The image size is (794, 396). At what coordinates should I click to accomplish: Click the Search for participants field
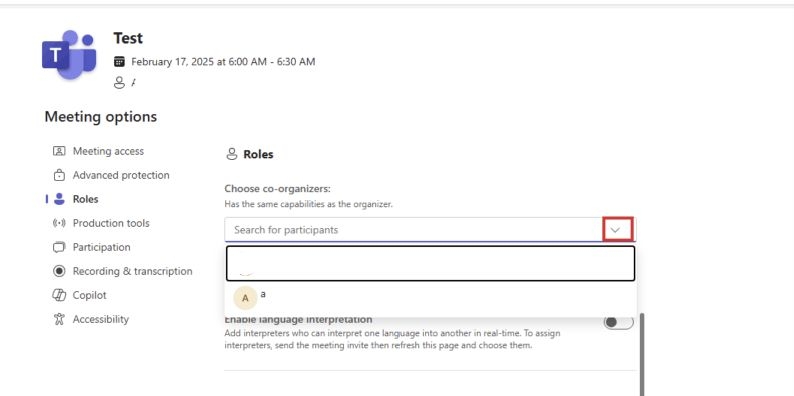414,230
